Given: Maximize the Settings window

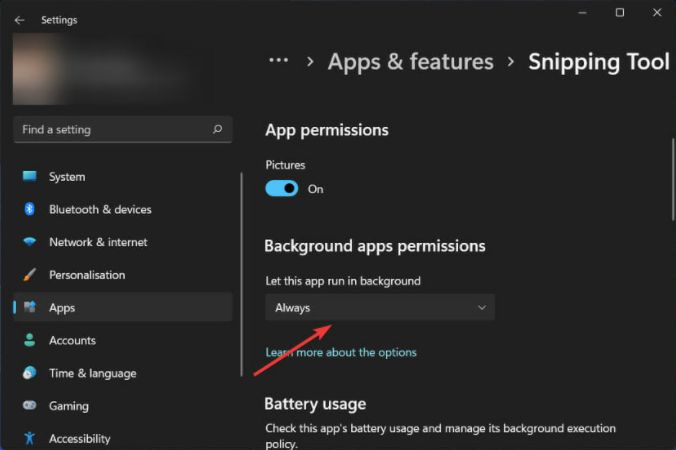Looking at the screenshot, I should tap(620, 12).
